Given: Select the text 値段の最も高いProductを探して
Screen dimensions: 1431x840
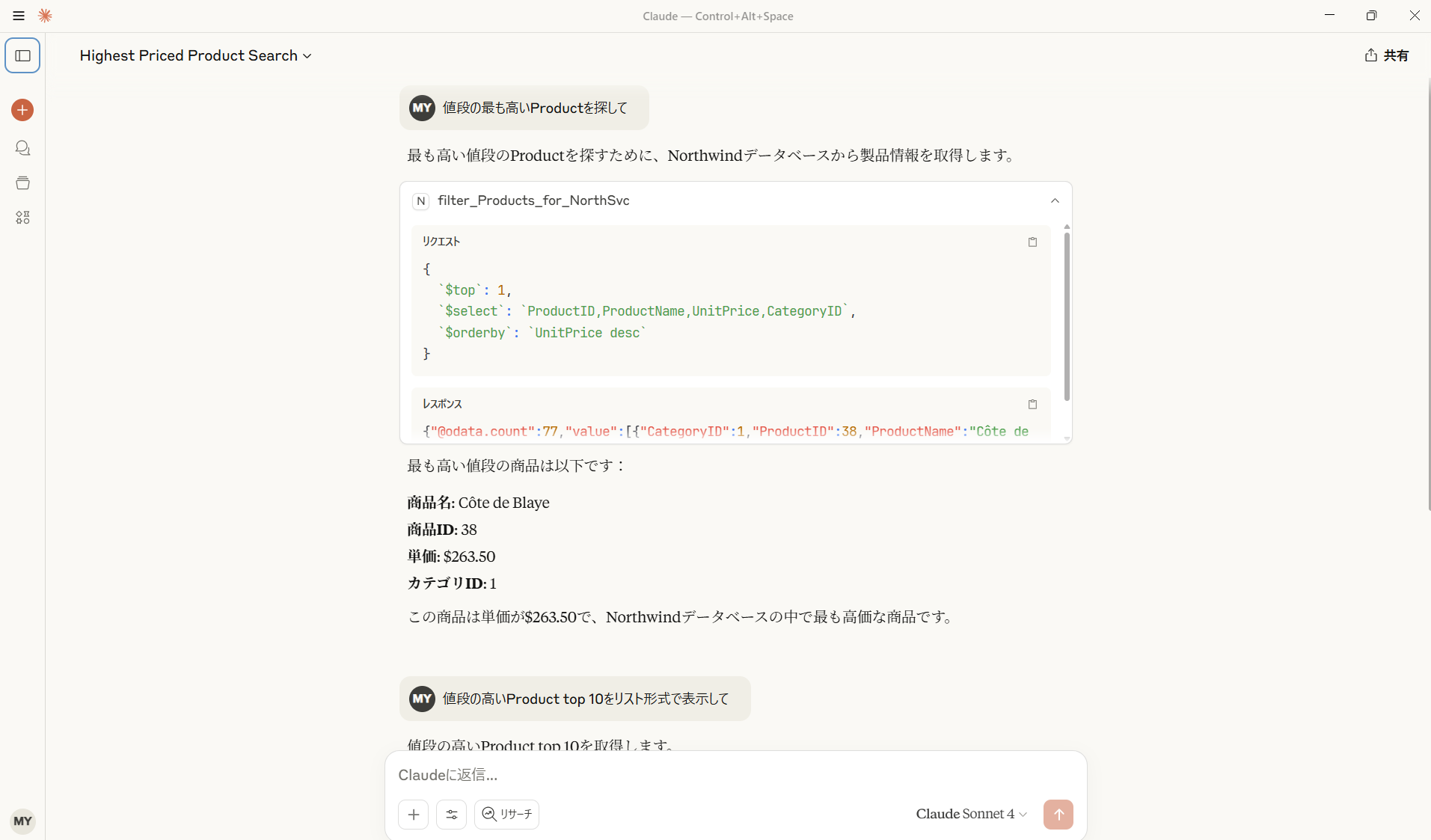Looking at the screenshot, I should pos(535,108).
